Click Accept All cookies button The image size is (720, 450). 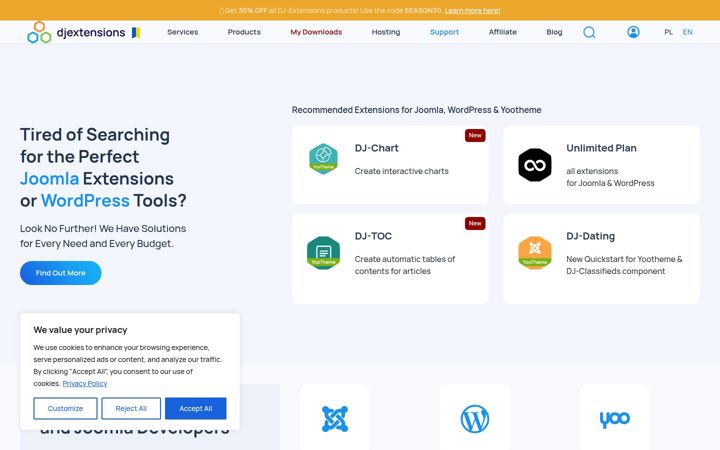coord(196,408)
